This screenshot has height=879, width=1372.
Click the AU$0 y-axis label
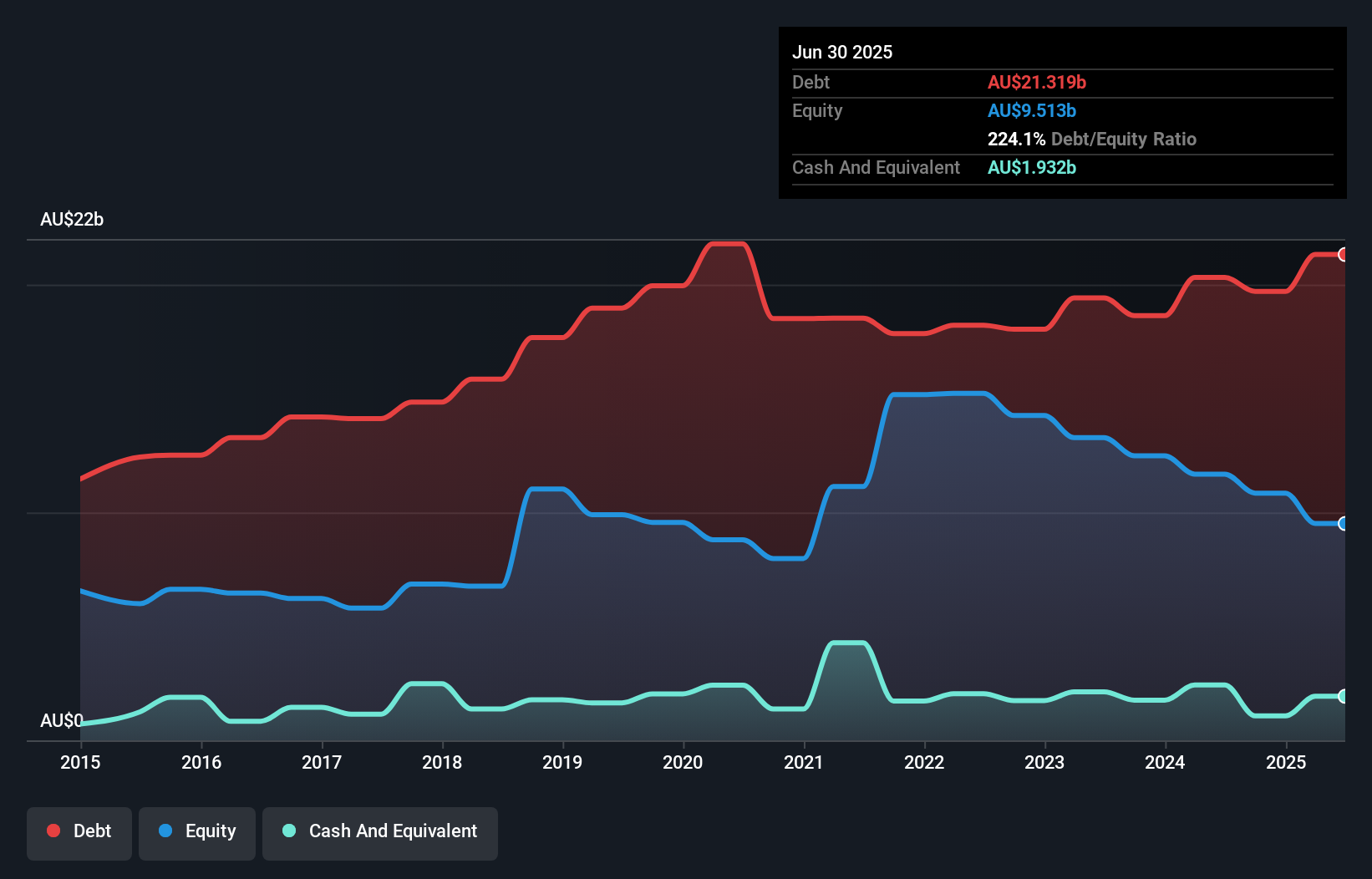coord(62,720)
